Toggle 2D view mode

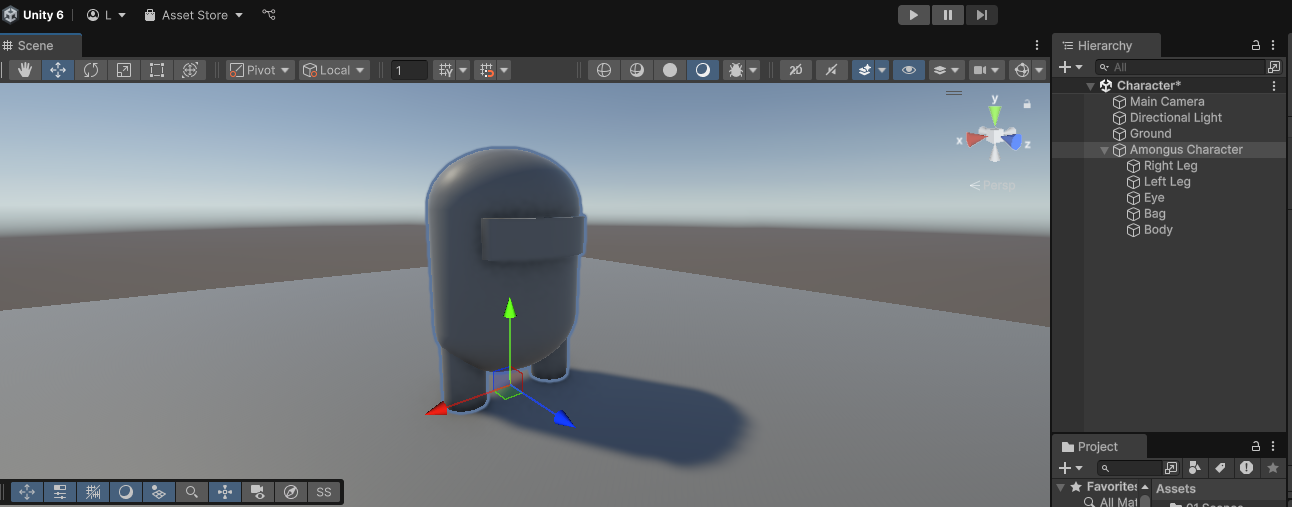point(795,70)
